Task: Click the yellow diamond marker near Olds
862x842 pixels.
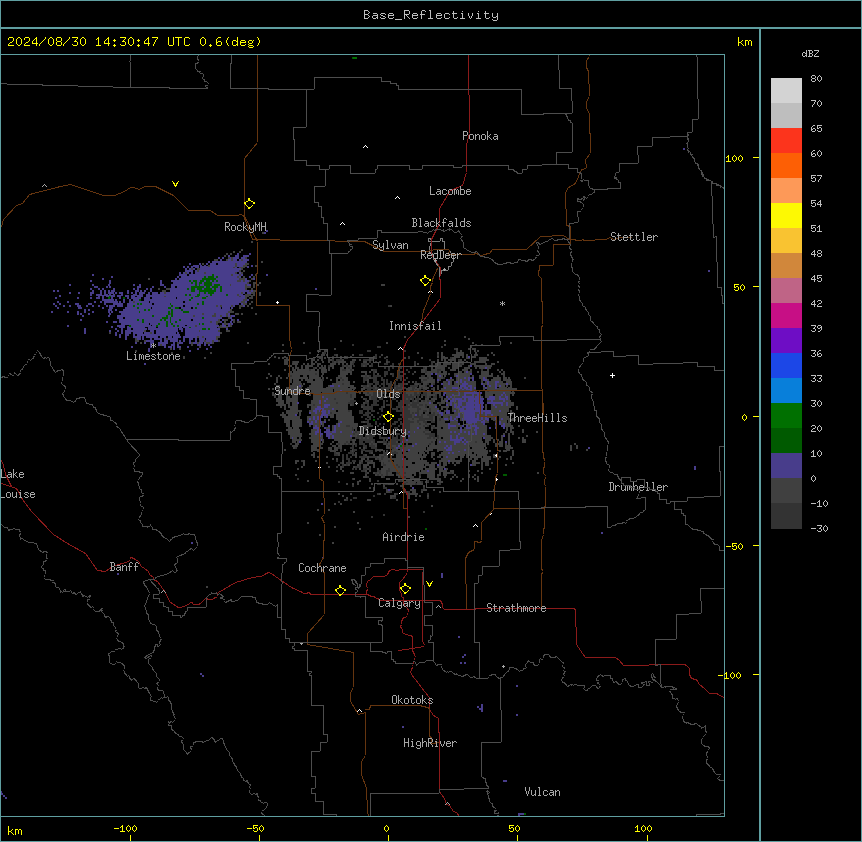Action: pos(388,417)
